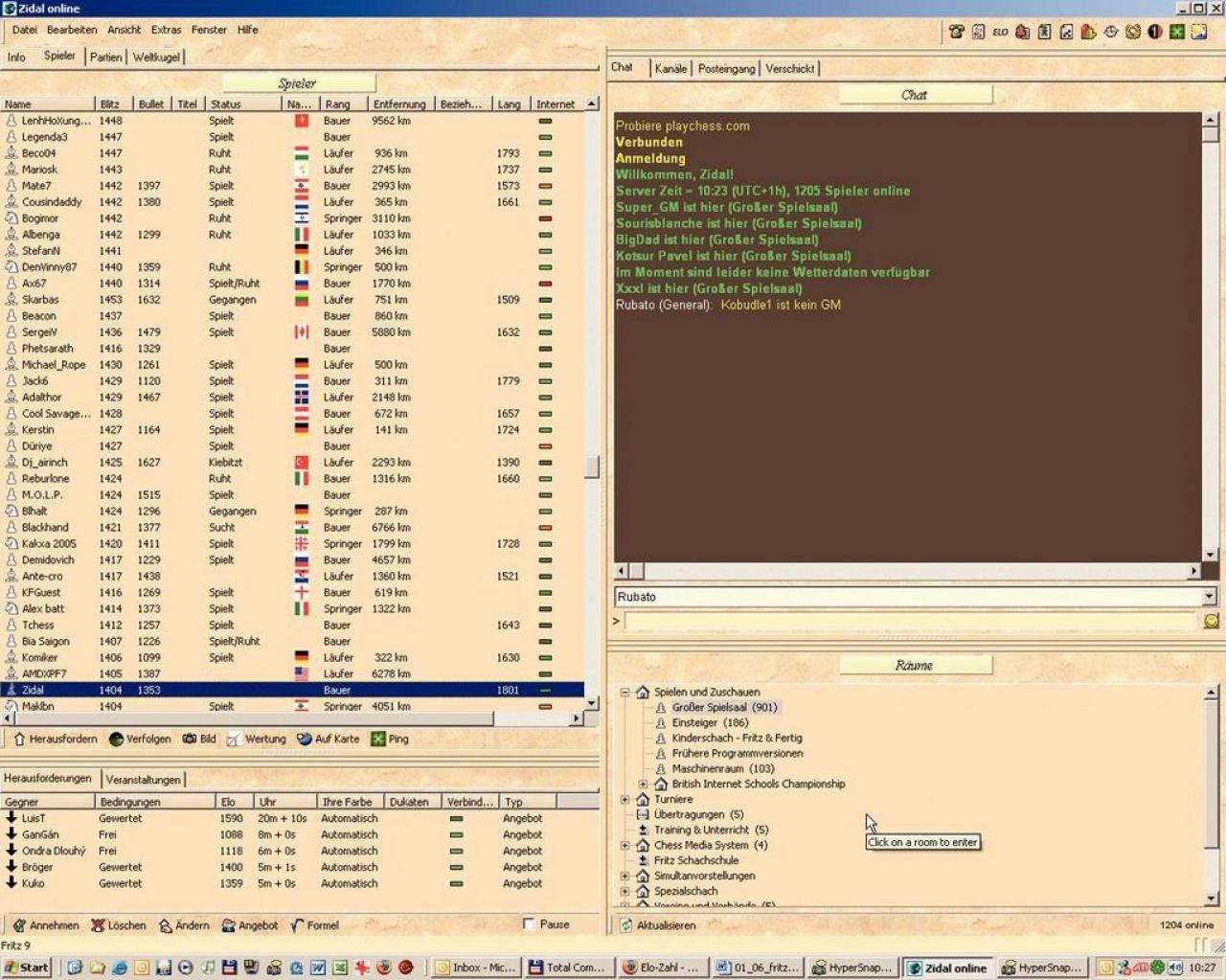Click the green figure document toolbar icon
This screenshot has width=1226, height=980.
pos(1044,32)
